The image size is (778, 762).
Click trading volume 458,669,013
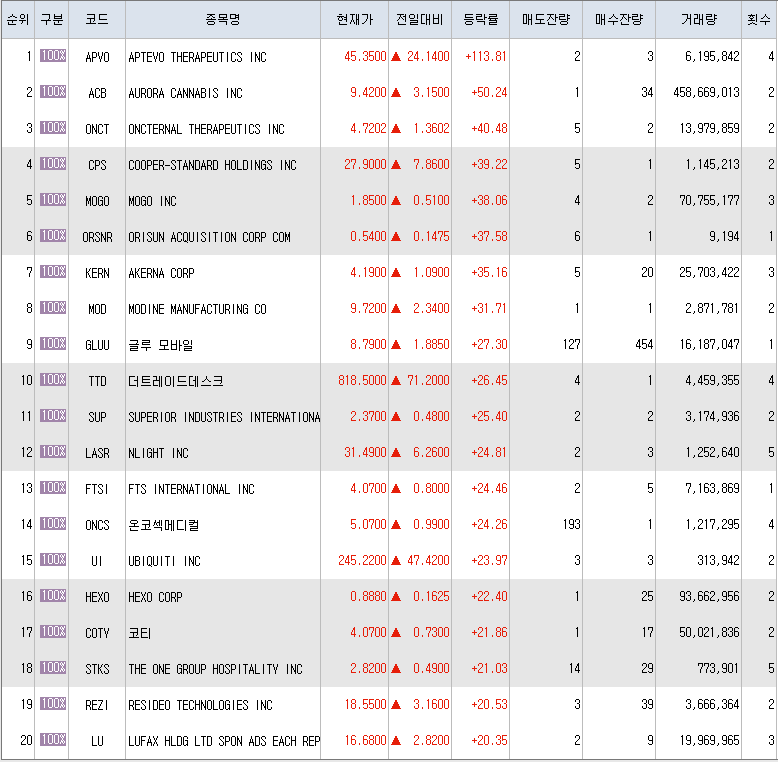pos(706,92)
